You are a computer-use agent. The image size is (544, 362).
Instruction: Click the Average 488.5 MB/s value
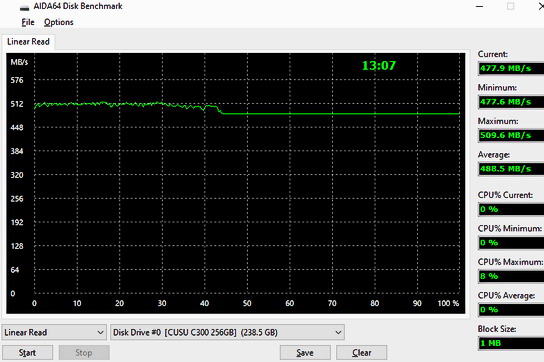511,169
